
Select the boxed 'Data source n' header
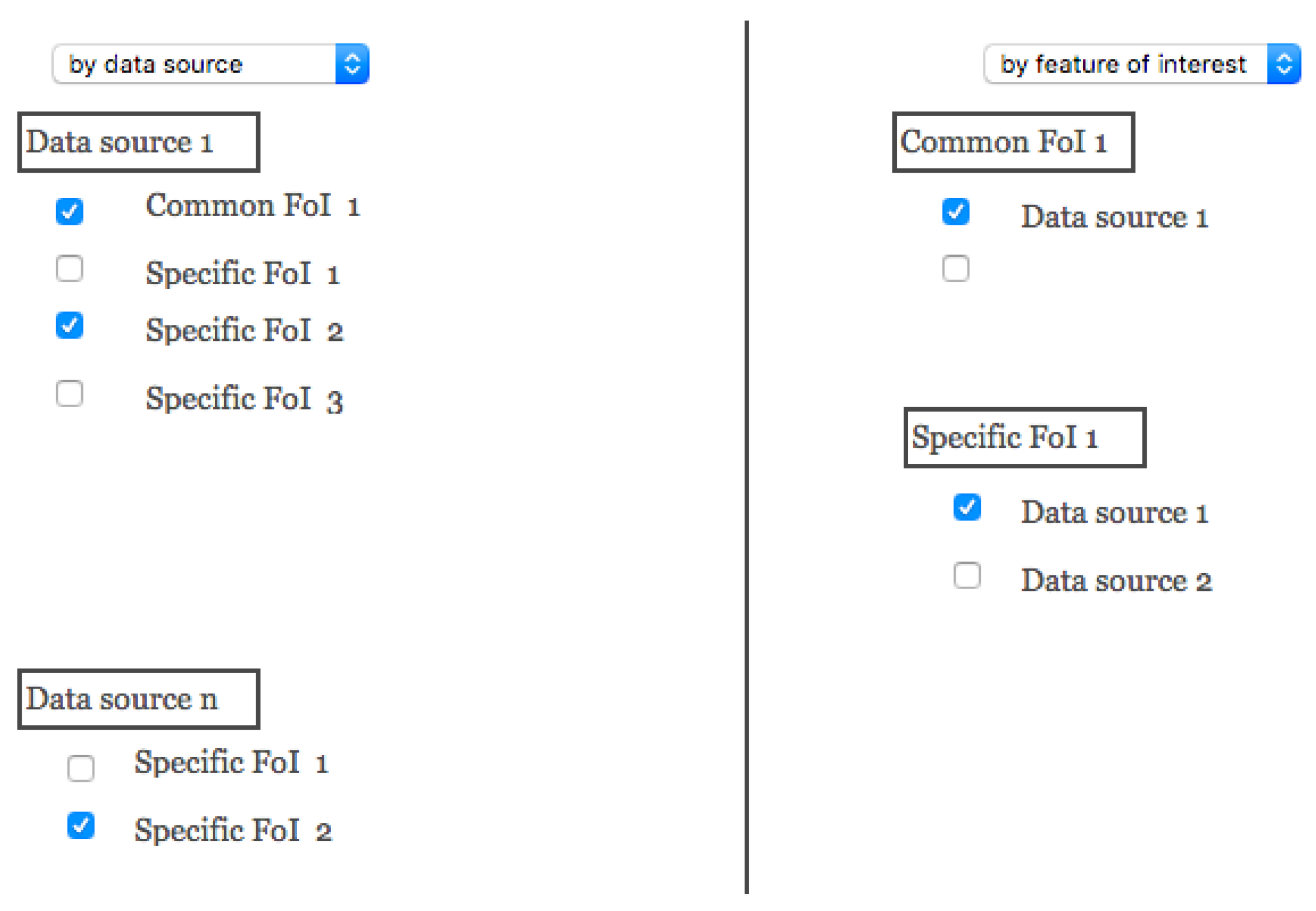[x=139, y=699]
